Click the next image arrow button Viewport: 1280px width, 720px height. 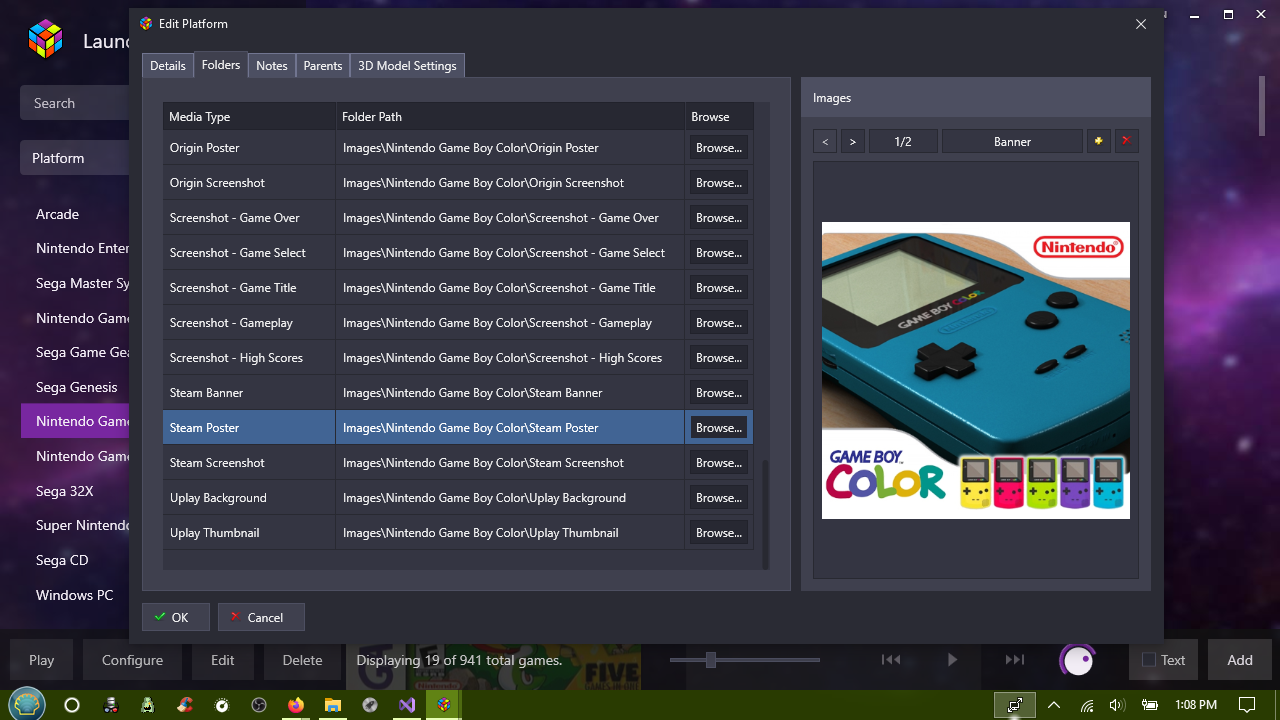852,142
